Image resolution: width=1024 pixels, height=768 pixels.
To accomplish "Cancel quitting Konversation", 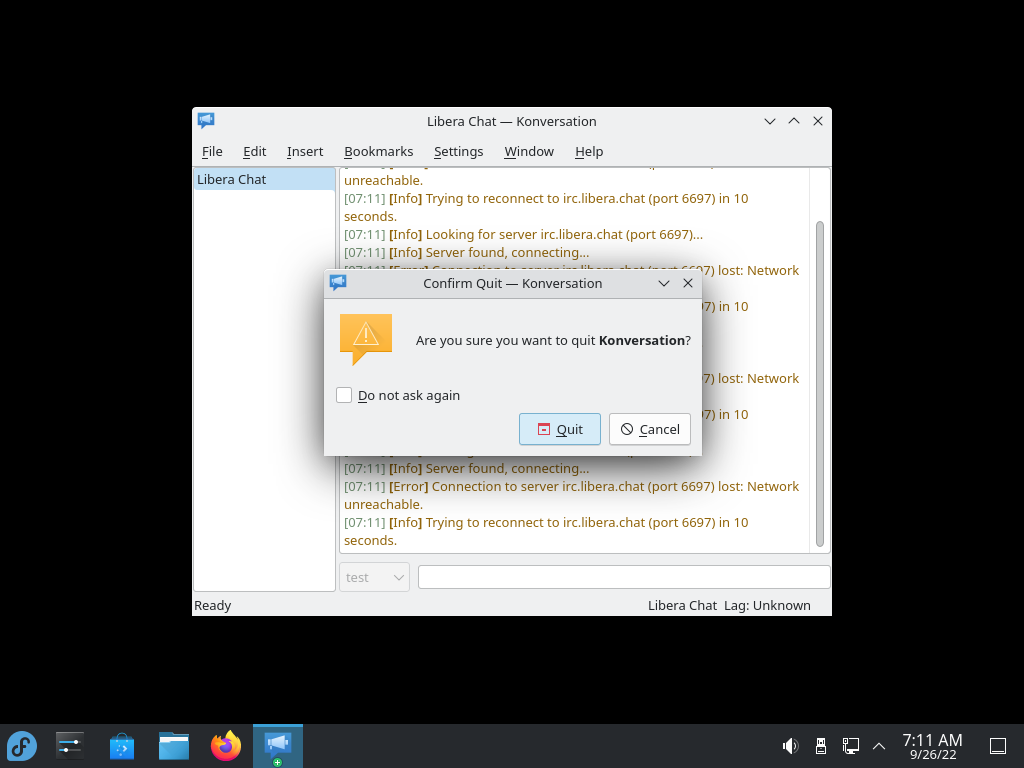I will (x=650, y=429).
